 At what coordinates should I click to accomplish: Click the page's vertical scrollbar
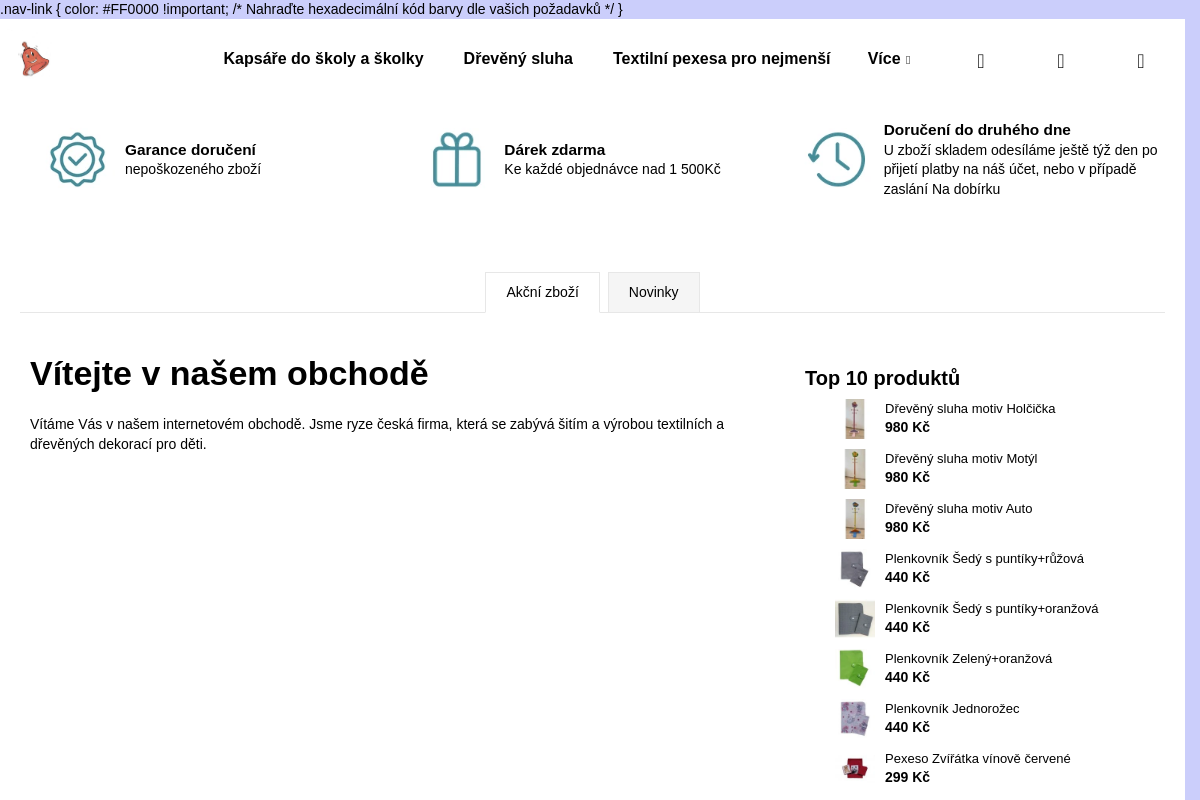click(1192, 400)
